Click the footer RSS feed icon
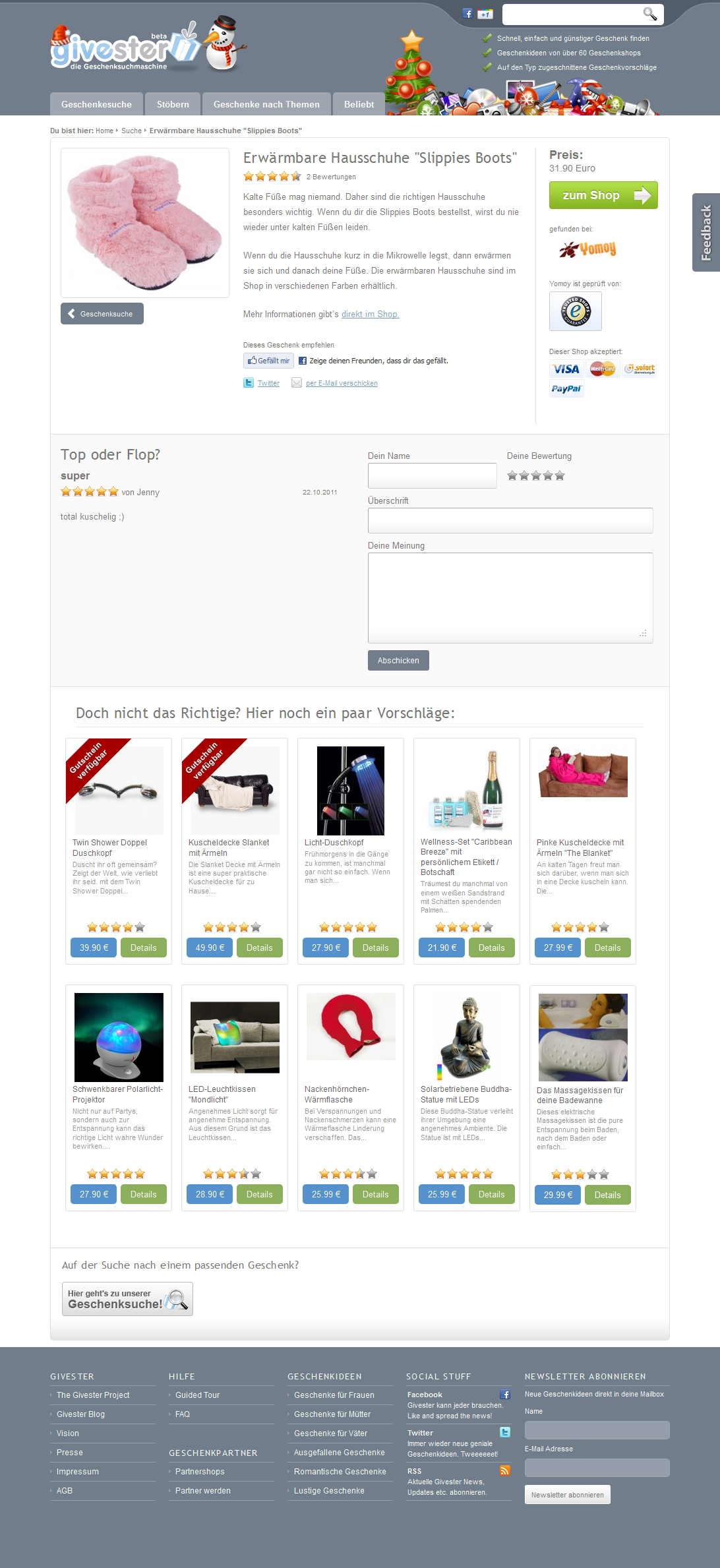 click(x=505, y=1470)
